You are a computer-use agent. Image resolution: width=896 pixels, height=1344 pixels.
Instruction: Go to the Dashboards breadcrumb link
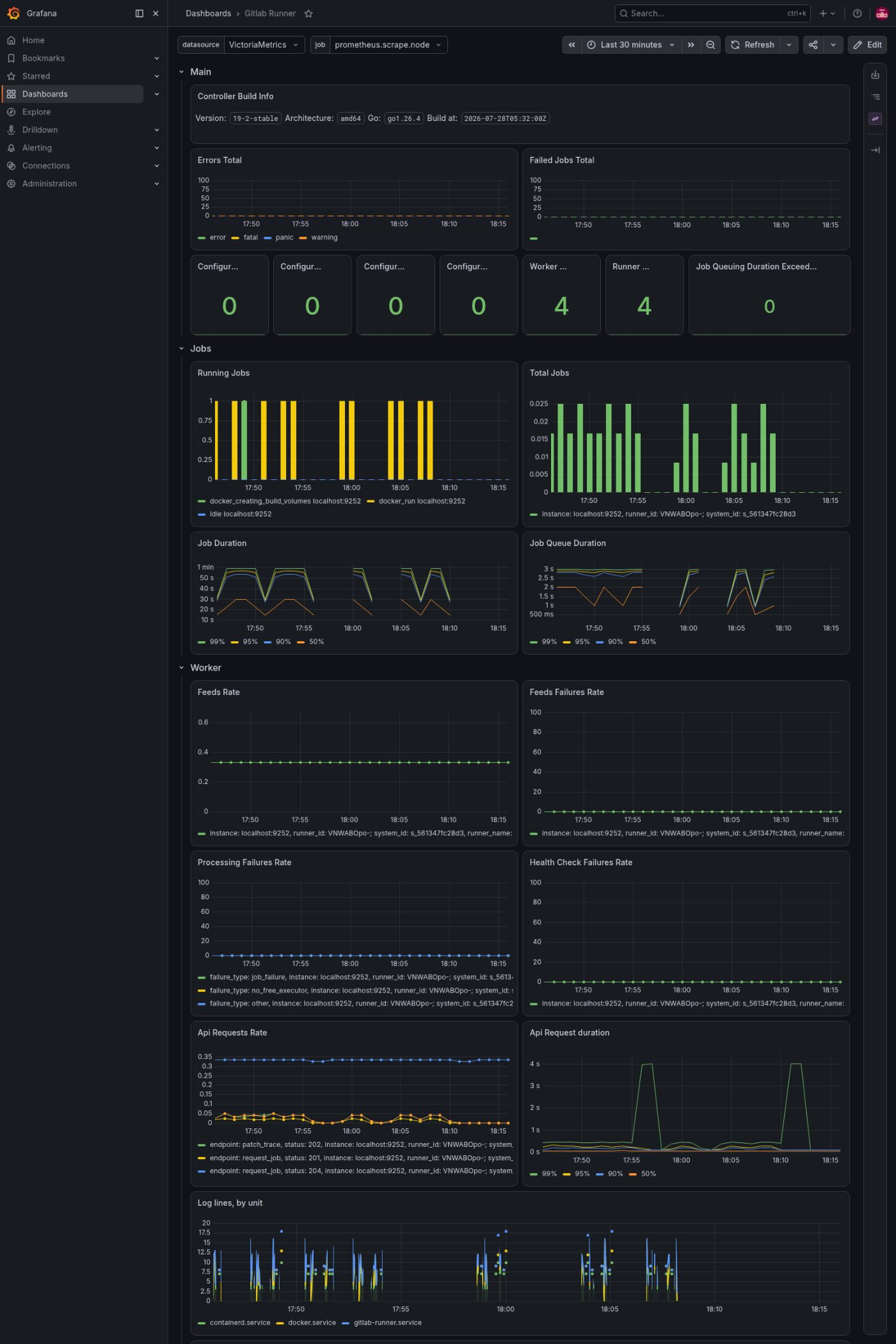click(x=208, y=13)
